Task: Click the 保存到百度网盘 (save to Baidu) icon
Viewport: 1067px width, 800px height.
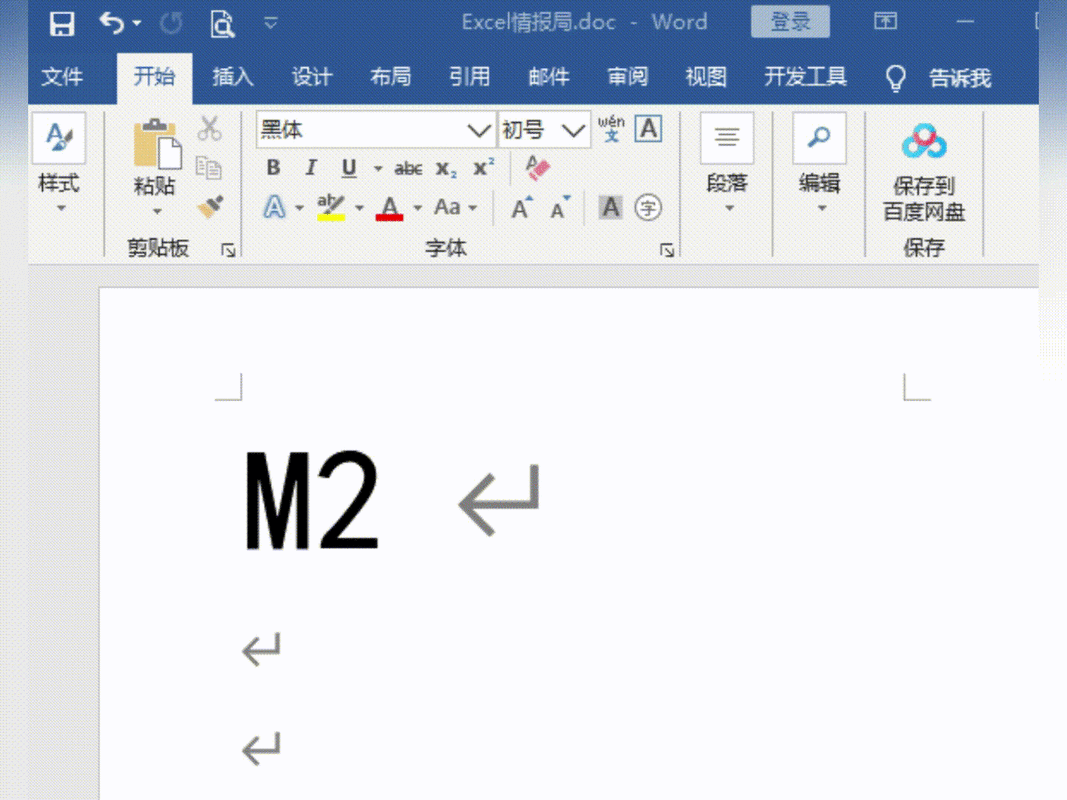Action: tap(924, 140)
